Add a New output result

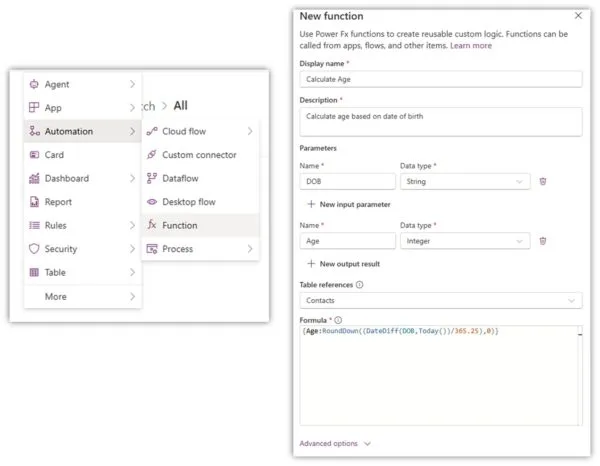pos(344,264)
